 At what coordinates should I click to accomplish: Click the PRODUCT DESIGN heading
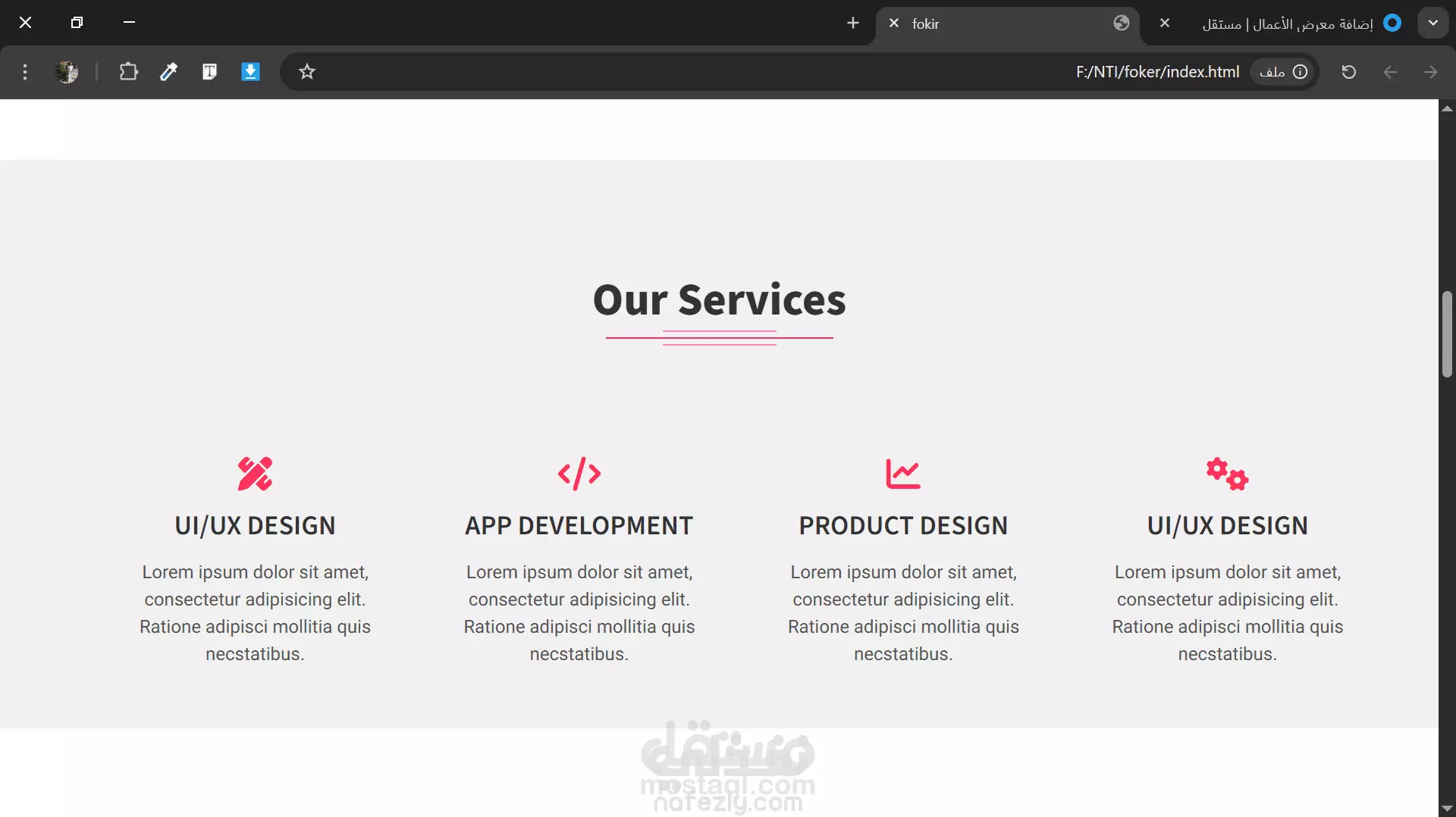[903, 525]
